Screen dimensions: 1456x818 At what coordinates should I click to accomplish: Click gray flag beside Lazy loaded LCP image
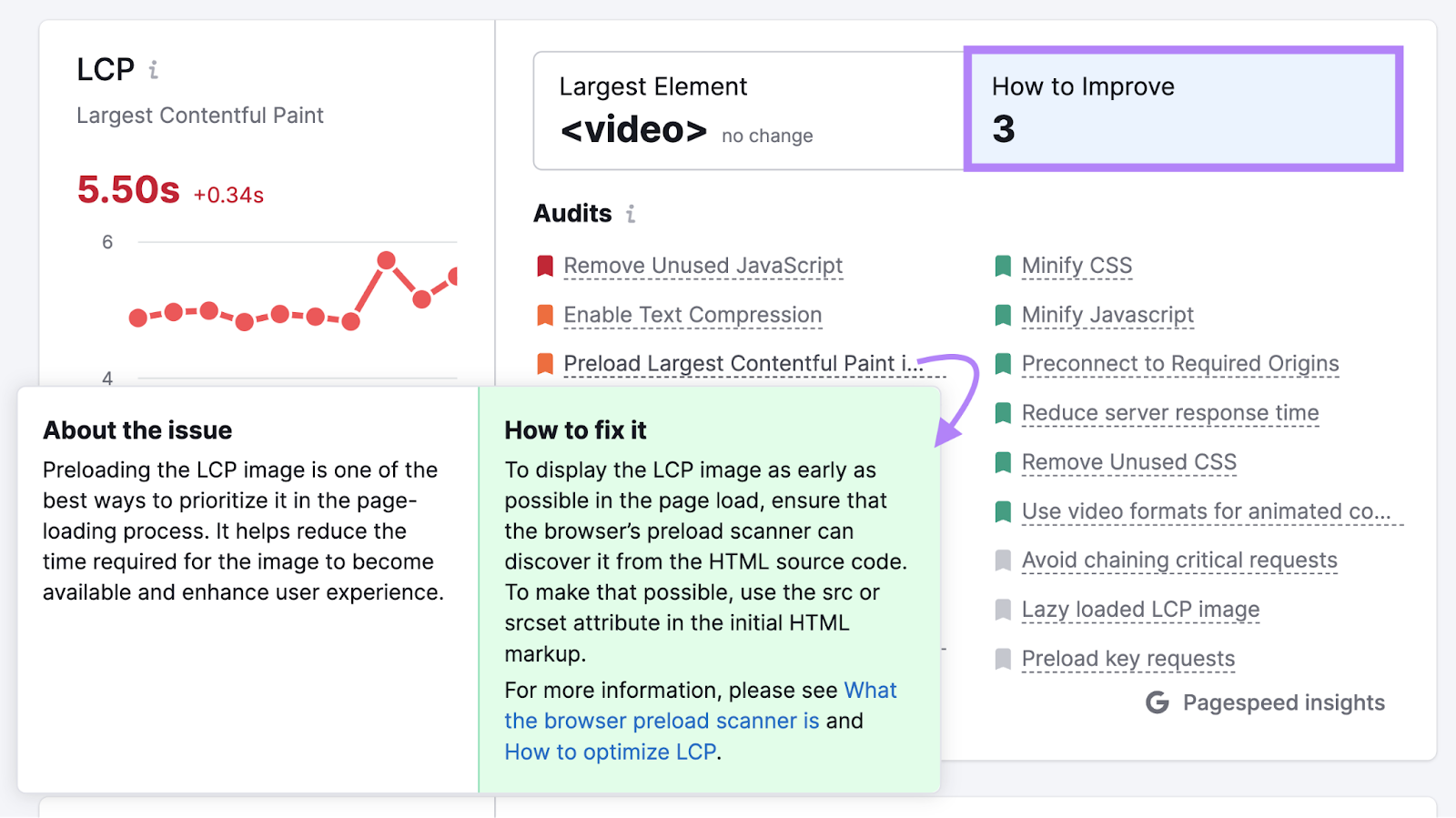click(x=1003, y=610)
